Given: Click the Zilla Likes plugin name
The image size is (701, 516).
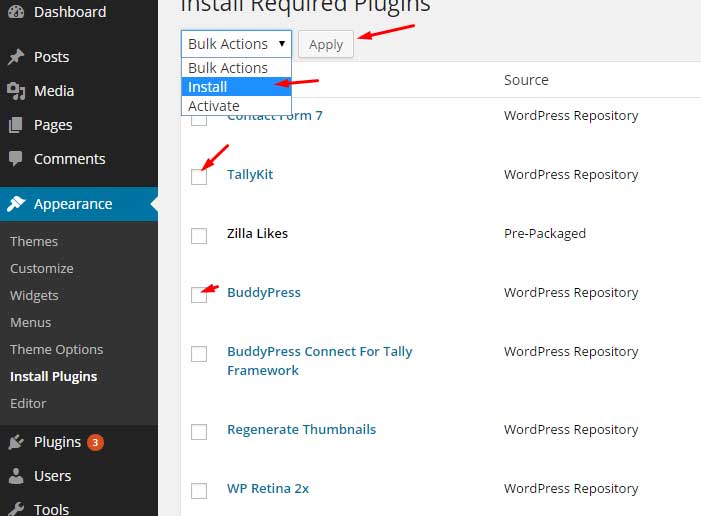Looking at the screenshot, I should pyautogui.click(x=258, y=233).
